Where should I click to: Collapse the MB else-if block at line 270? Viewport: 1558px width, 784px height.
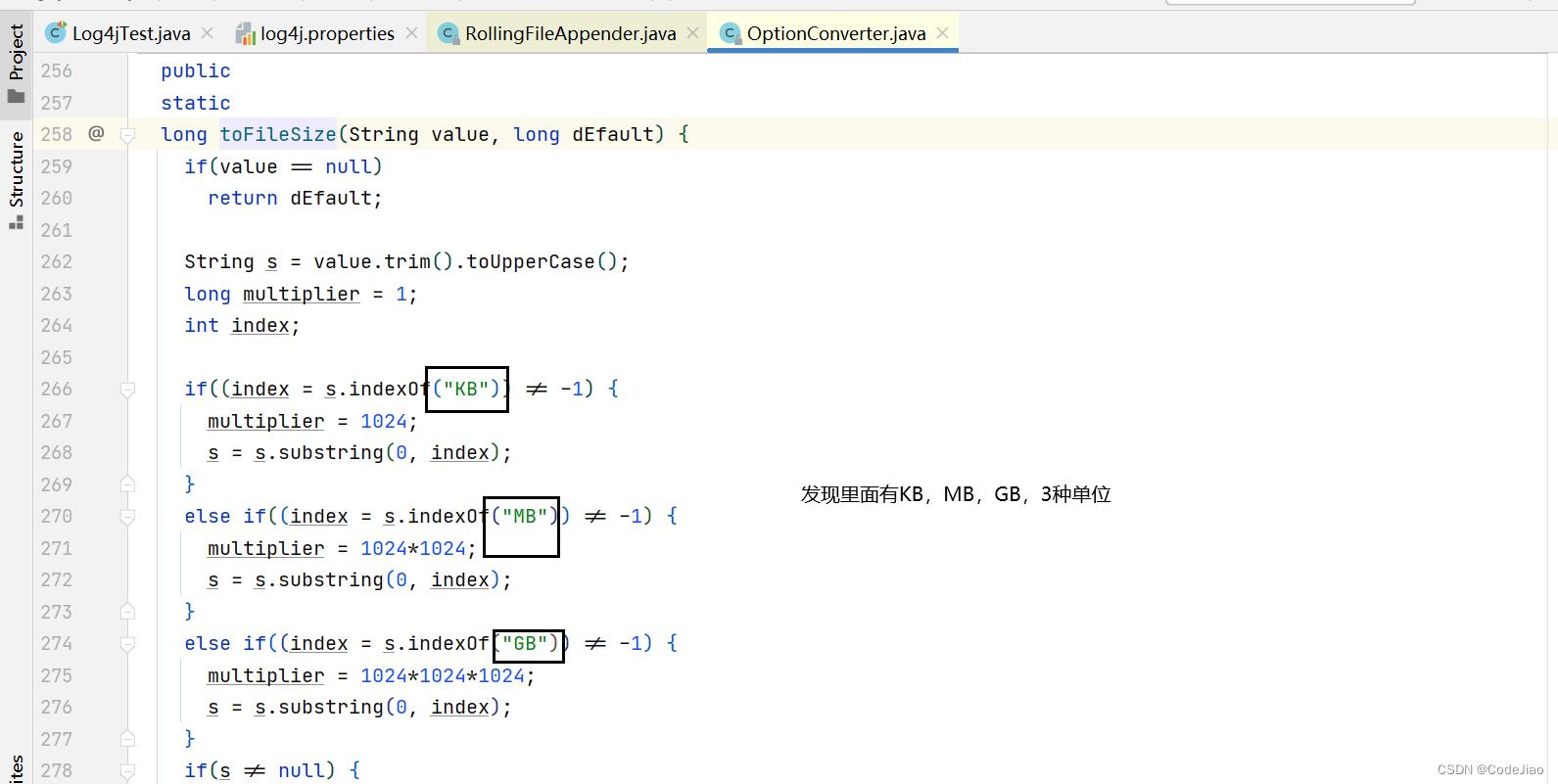[x=127, y=517]
